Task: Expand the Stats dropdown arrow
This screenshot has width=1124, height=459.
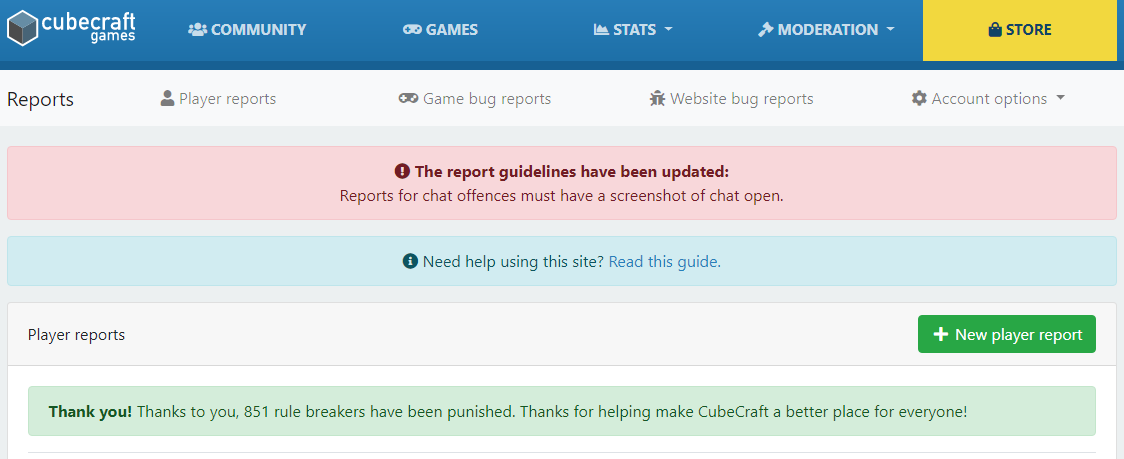Action: [x=669, y=29]
